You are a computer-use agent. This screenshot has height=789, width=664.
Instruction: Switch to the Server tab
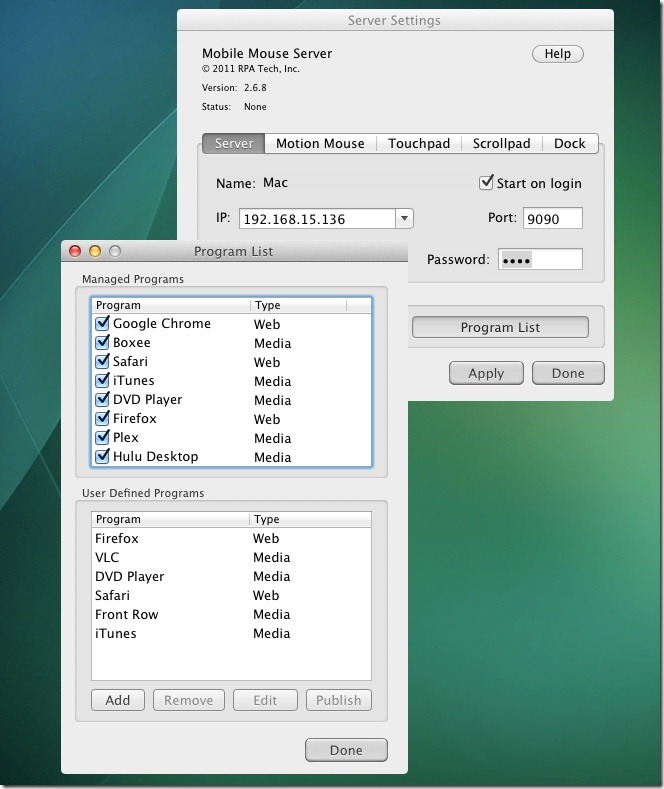pyautogui.click(x=233, y=143)
